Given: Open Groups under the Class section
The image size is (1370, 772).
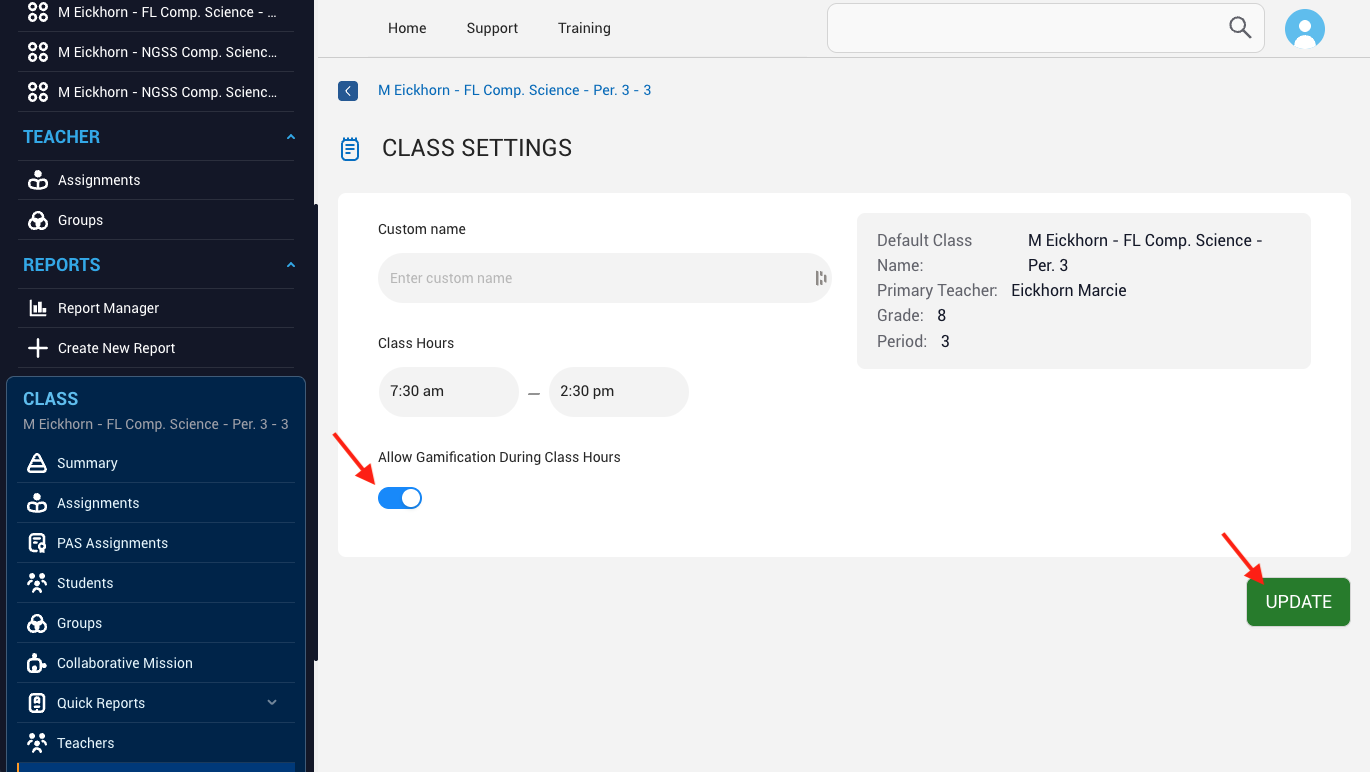Looking at the screenshot, I should click(80, 622).
